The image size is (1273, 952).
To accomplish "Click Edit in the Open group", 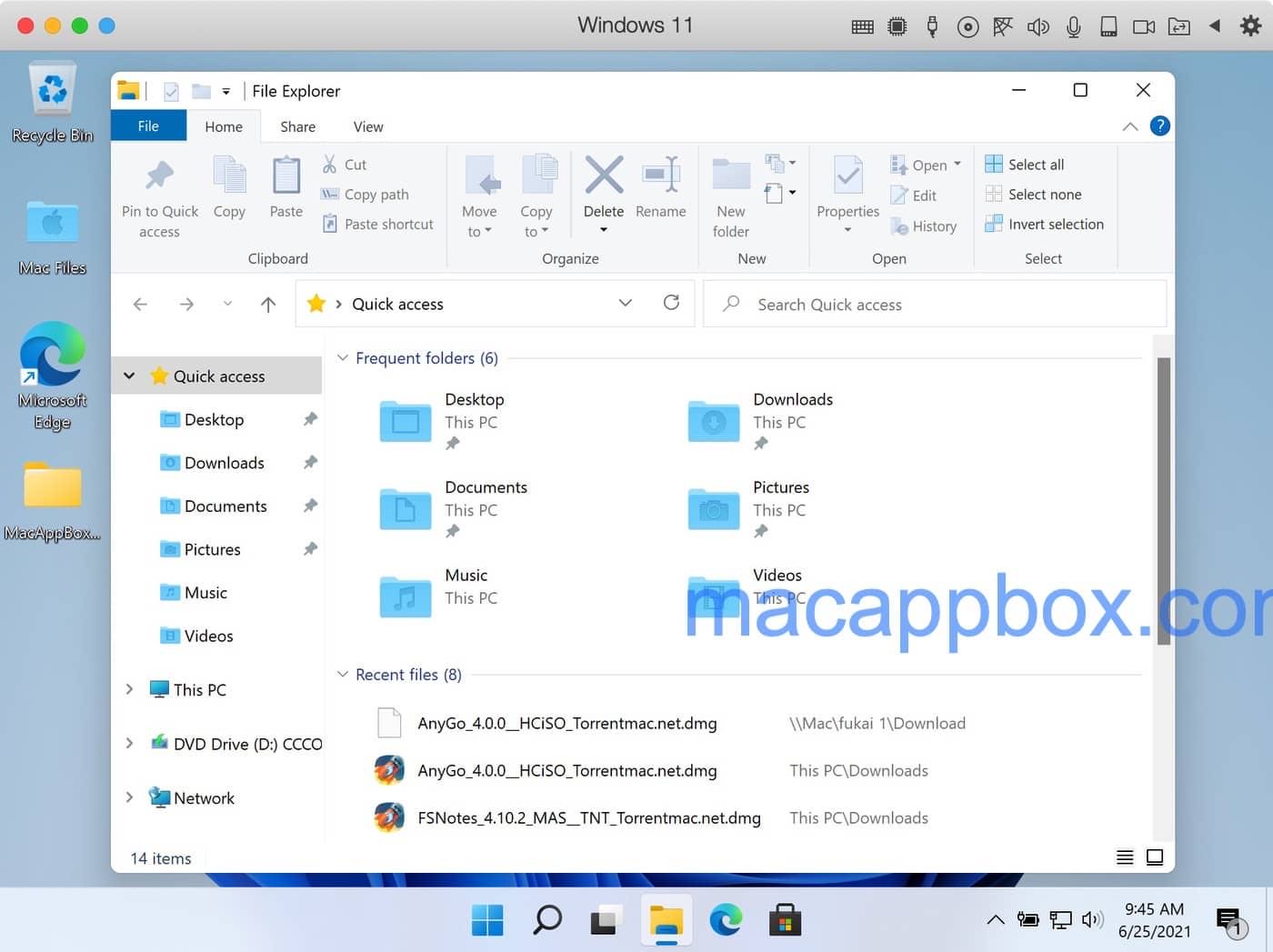I will (x=914, y=195).
